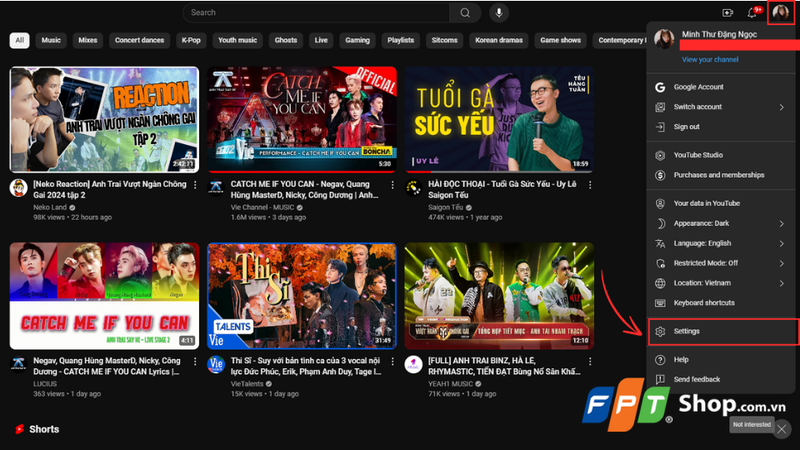
Task: Expand Location: Vietnam submenu
Action: click(x=782, y=283)
